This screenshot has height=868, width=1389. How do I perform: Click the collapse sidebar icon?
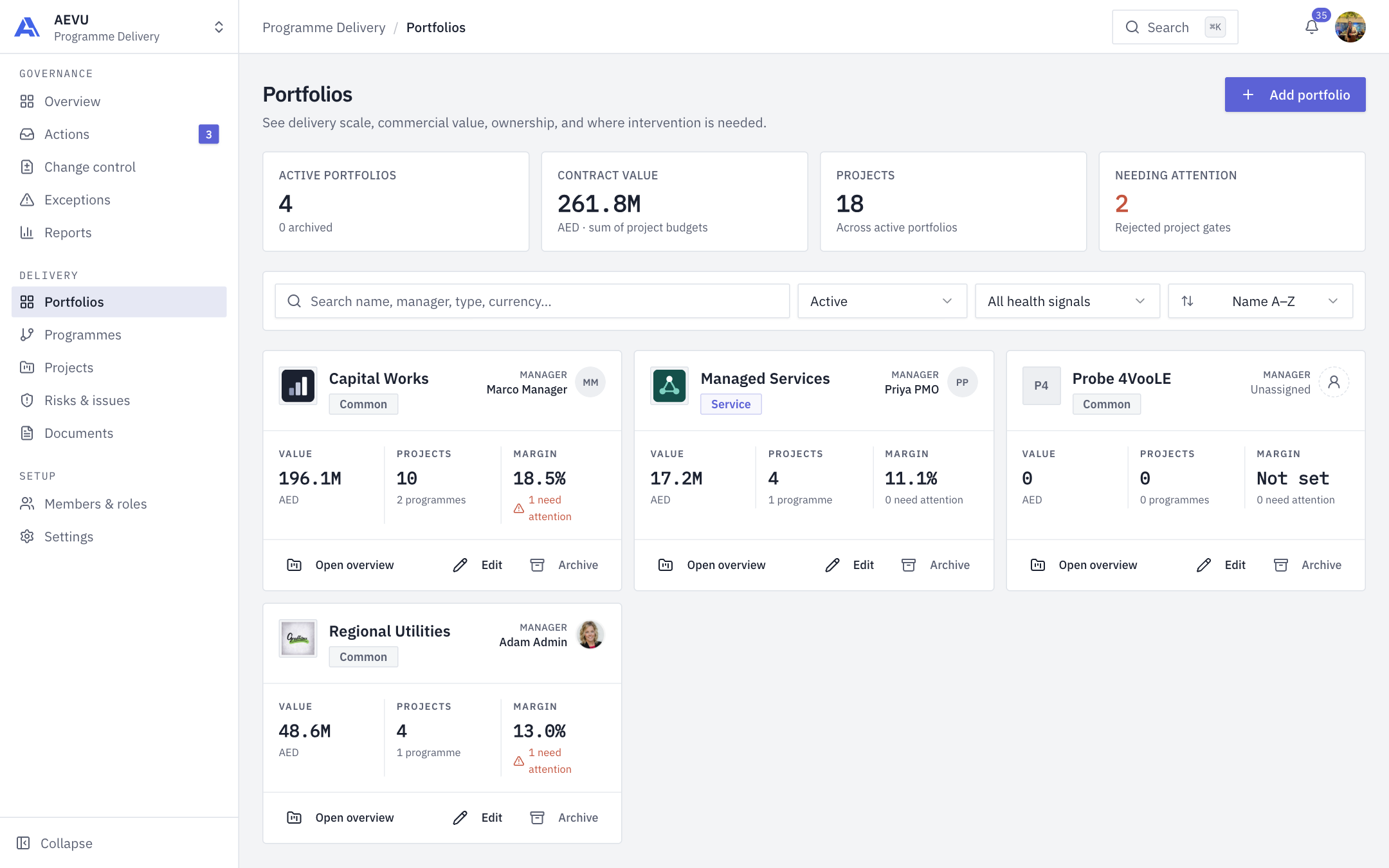[x=24, y=843]
